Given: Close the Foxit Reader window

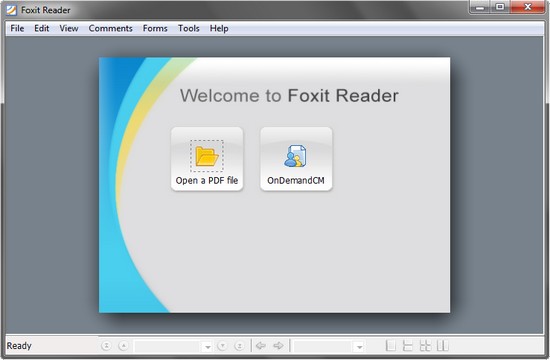Looking at the screenshot, I should click(x=528, y=7).
